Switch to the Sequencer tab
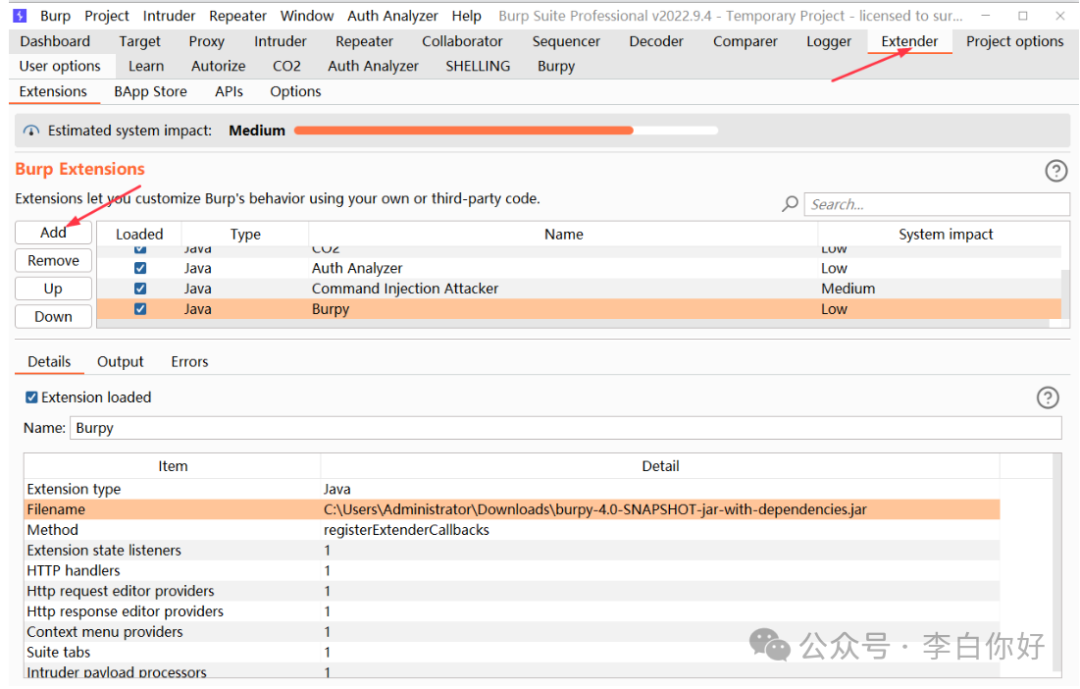1080x689 pixels. pyautogui.click(x=566, y=41)
